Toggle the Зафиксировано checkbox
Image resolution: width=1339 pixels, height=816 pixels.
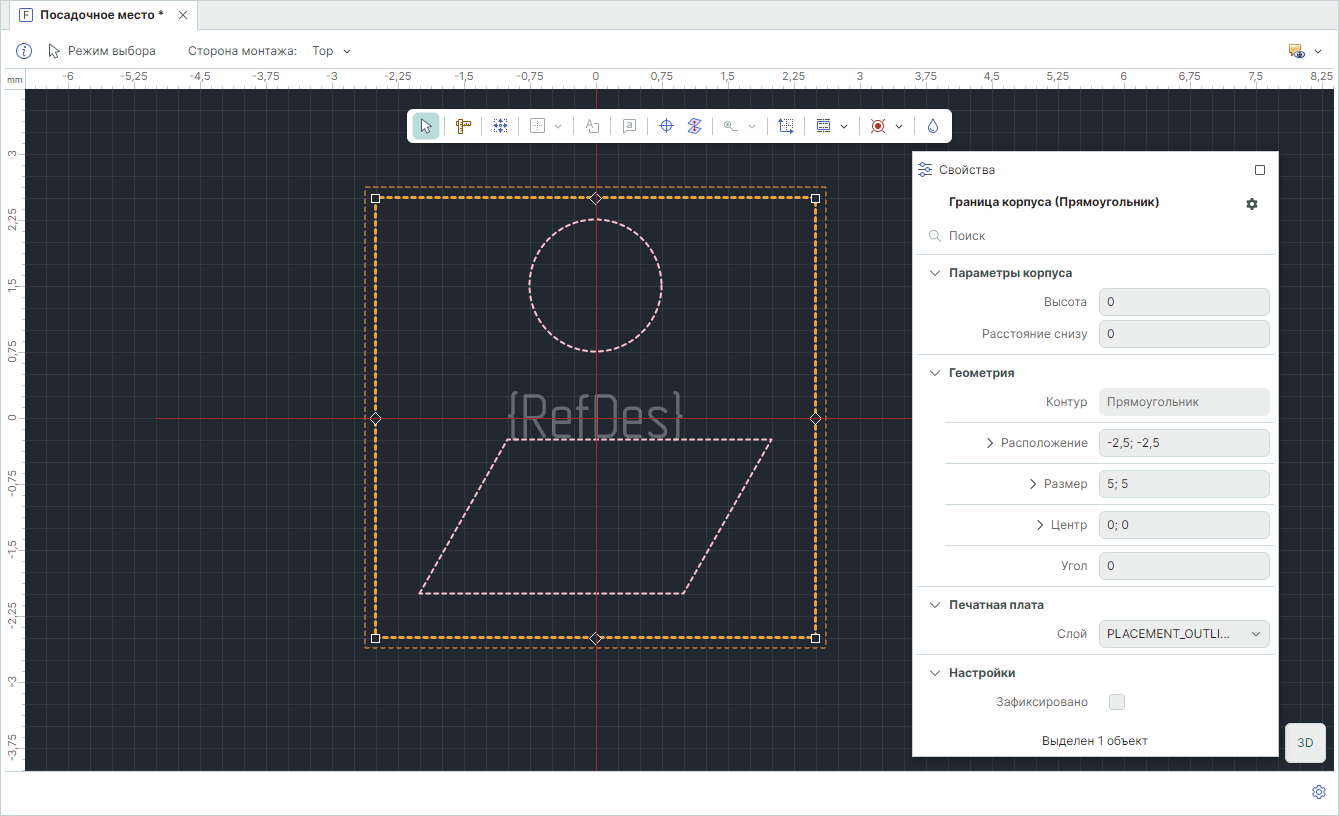1117,702
